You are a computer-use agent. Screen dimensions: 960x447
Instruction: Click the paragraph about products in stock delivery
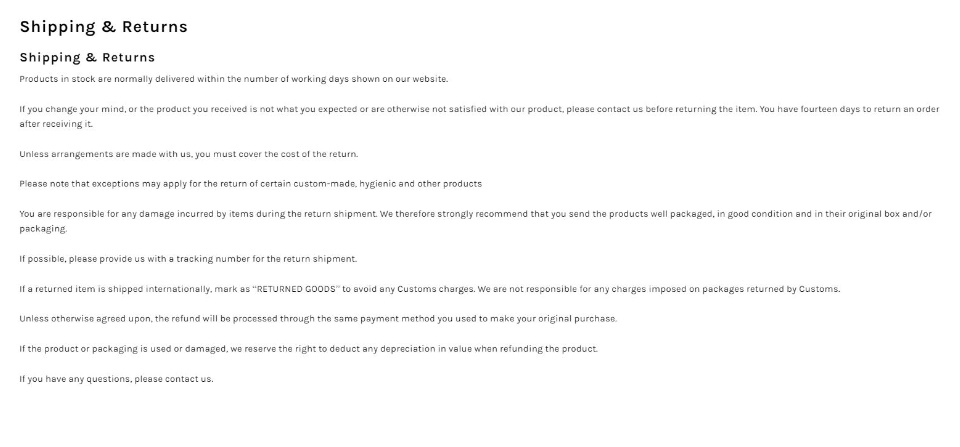click(x=234, y=79)
